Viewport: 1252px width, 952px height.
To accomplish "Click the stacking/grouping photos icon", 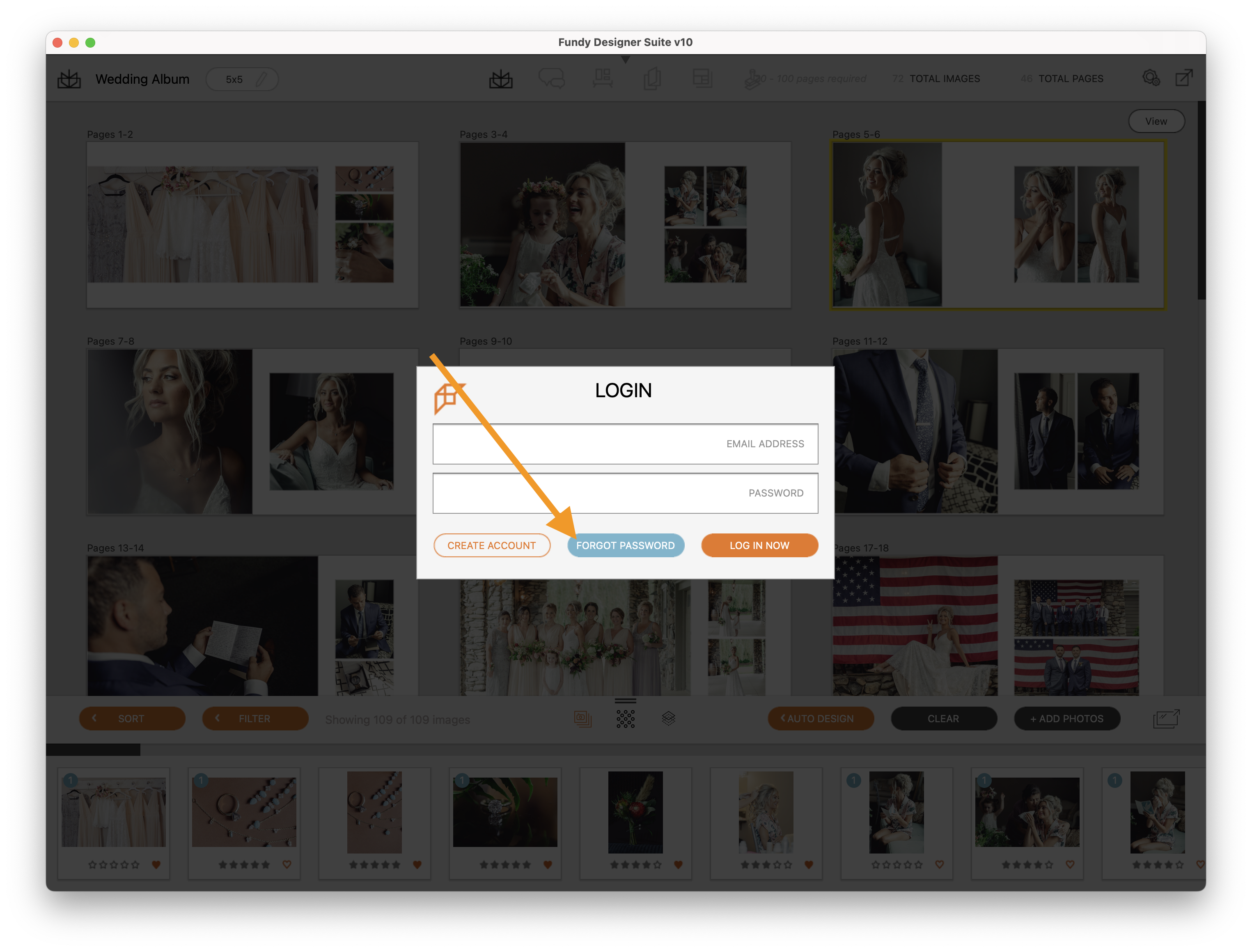I will 667,718.
